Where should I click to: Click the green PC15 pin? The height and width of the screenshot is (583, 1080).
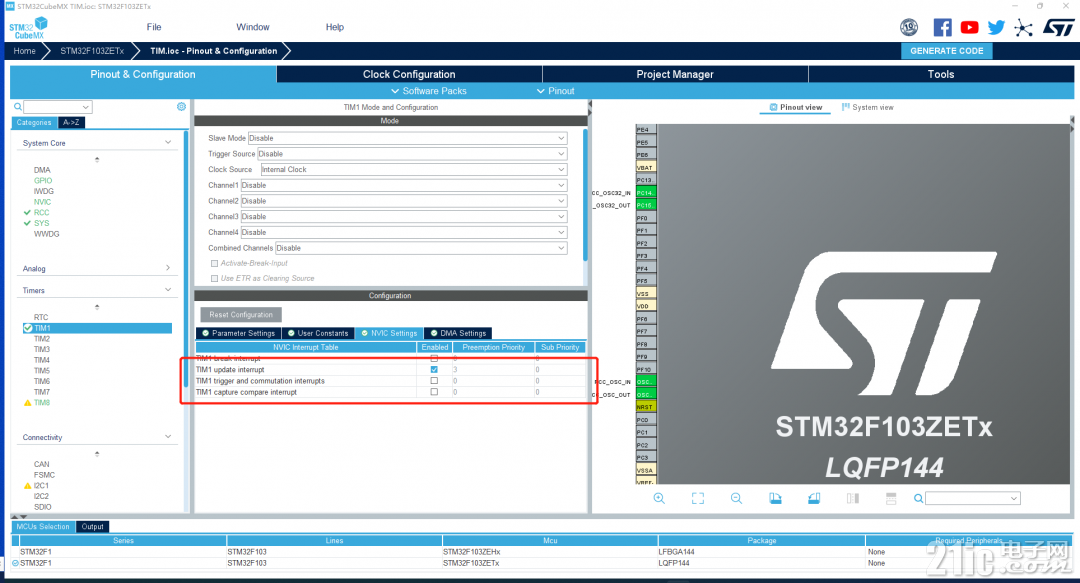tap(645, 205)
